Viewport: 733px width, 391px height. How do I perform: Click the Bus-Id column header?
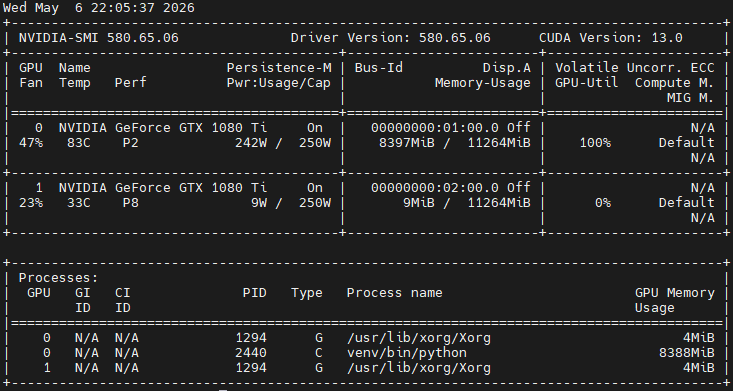coord(379,68)
